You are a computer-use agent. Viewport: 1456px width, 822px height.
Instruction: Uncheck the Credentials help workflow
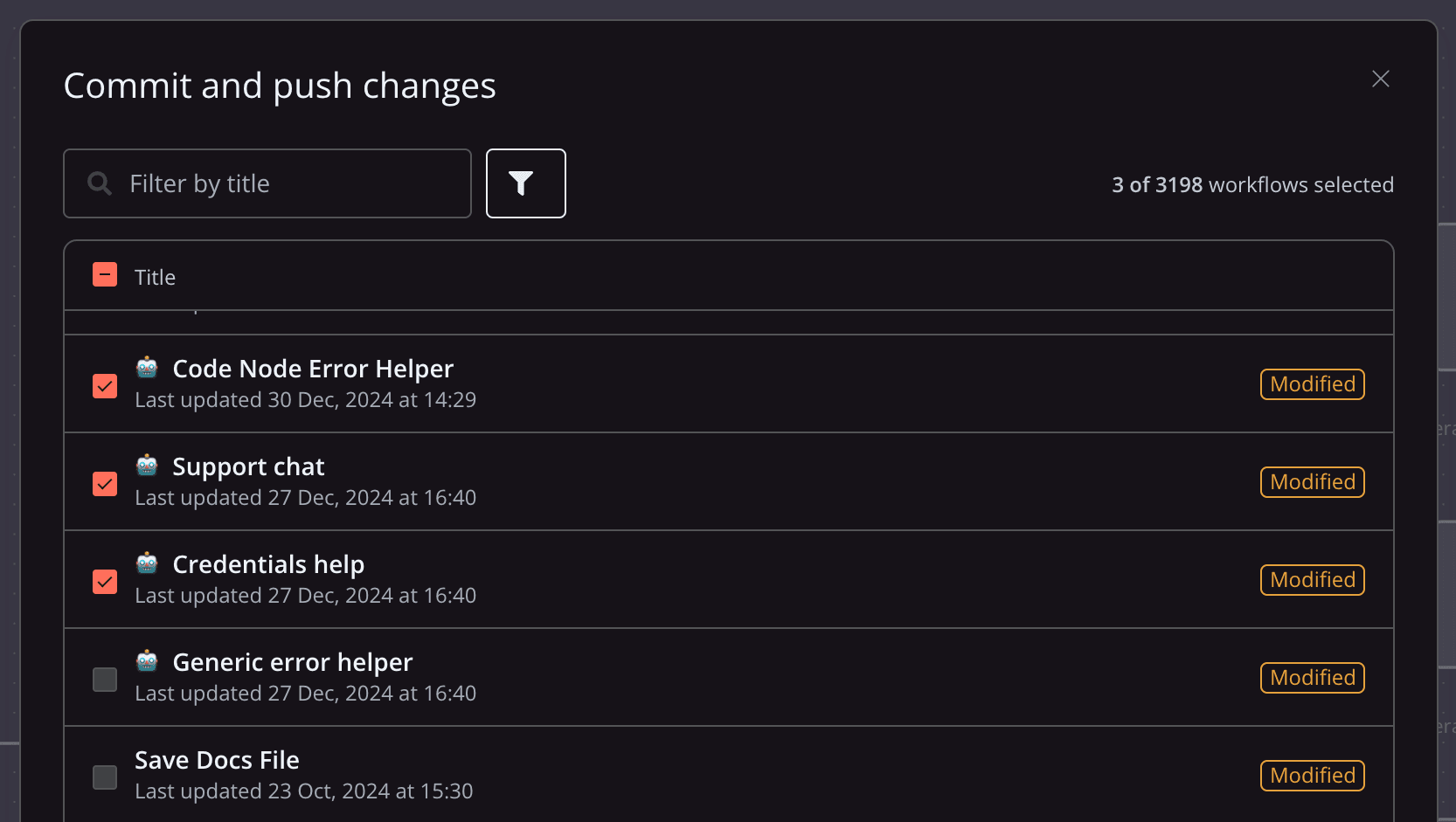click(x=105, y=581)
